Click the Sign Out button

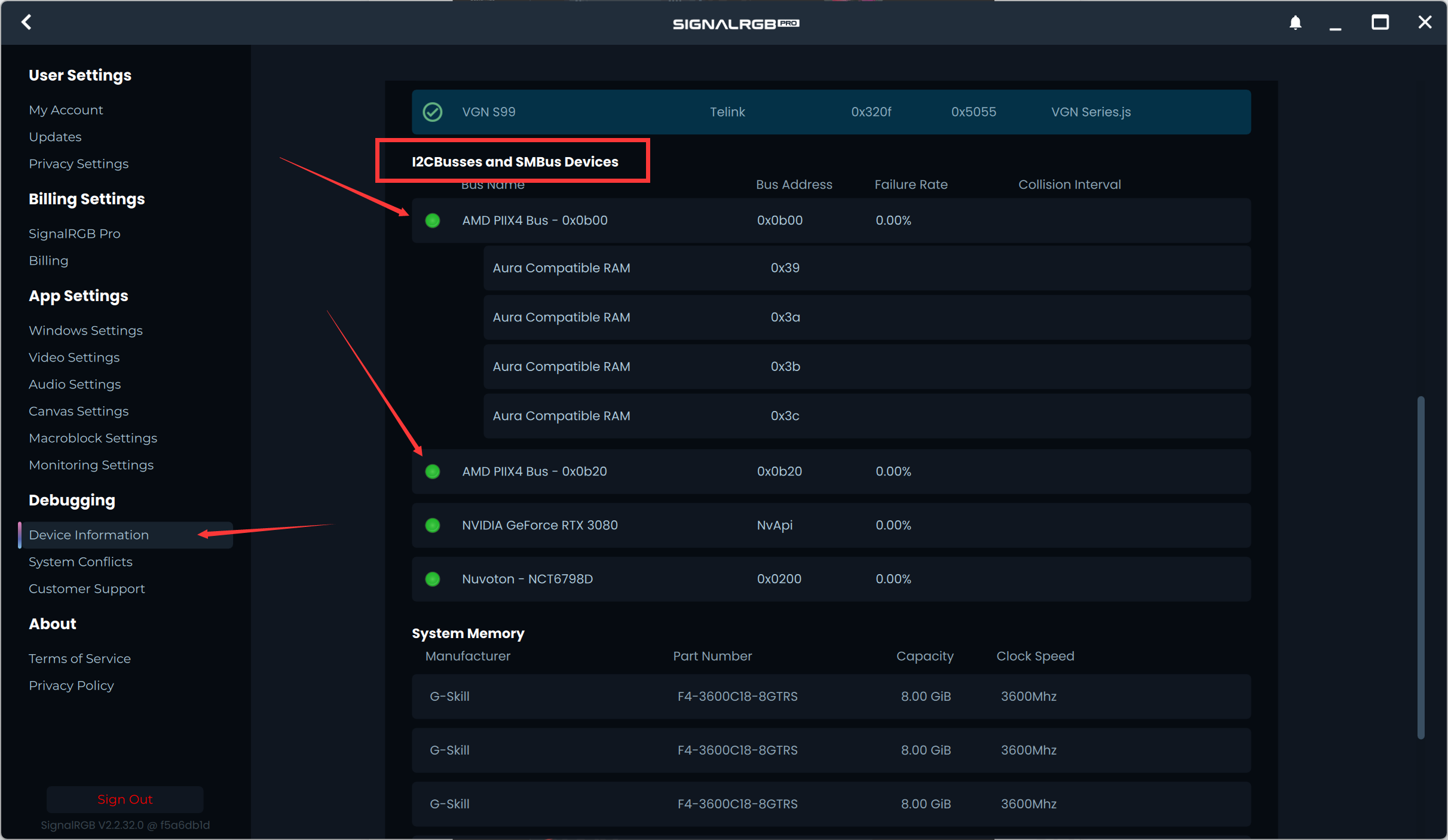coord(125,799)
